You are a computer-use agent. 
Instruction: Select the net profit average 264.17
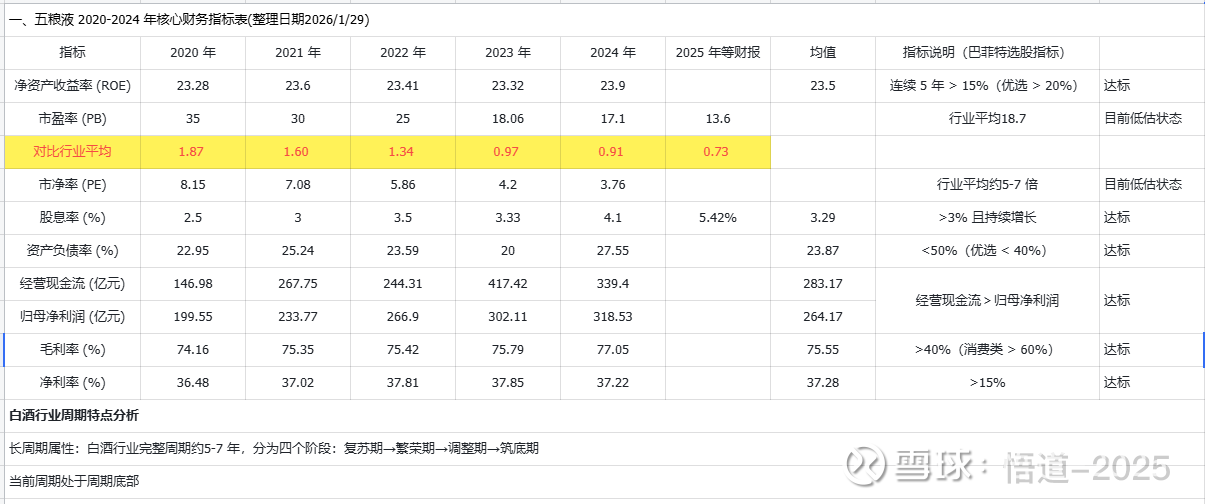[x=823, y=317]
